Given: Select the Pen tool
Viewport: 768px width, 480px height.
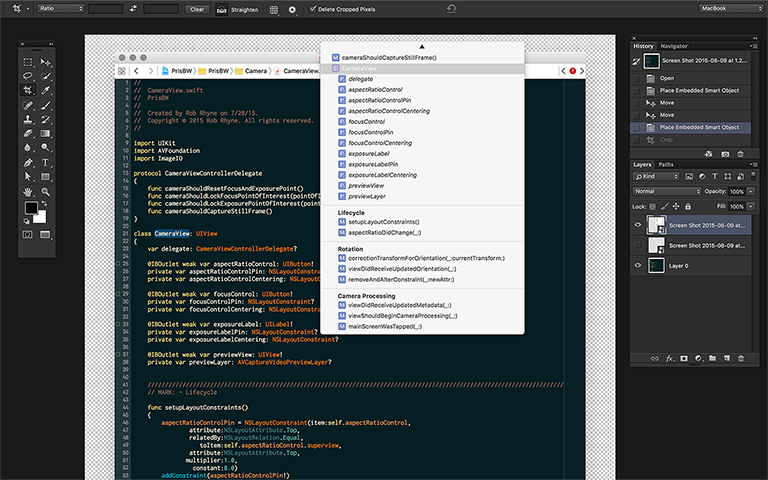Looking at the screenshot, I should pos(28,162).
